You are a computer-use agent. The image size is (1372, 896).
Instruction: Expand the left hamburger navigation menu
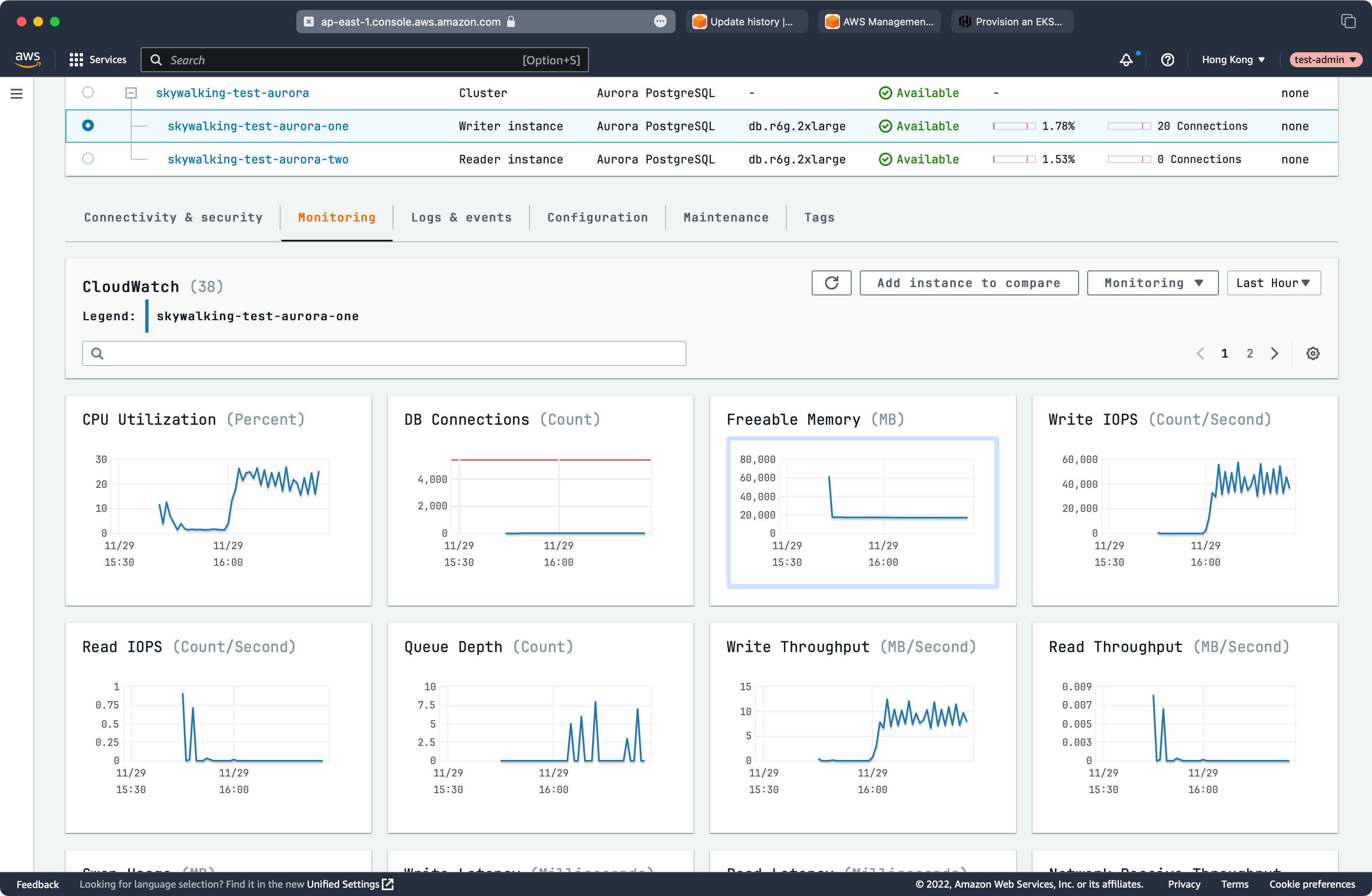(x=17, y=93)
